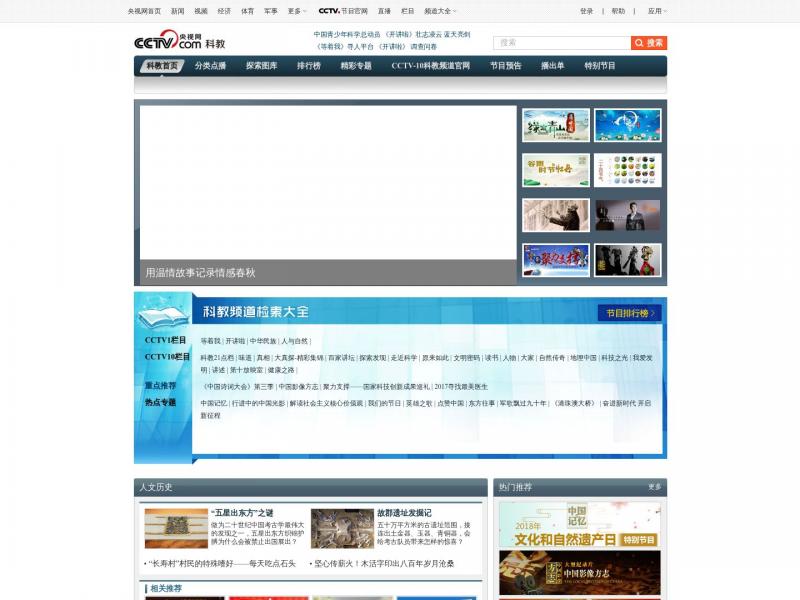Screen dimensions: 800x600
Task: Open 走近科学 program link
Action: (404, 358)
